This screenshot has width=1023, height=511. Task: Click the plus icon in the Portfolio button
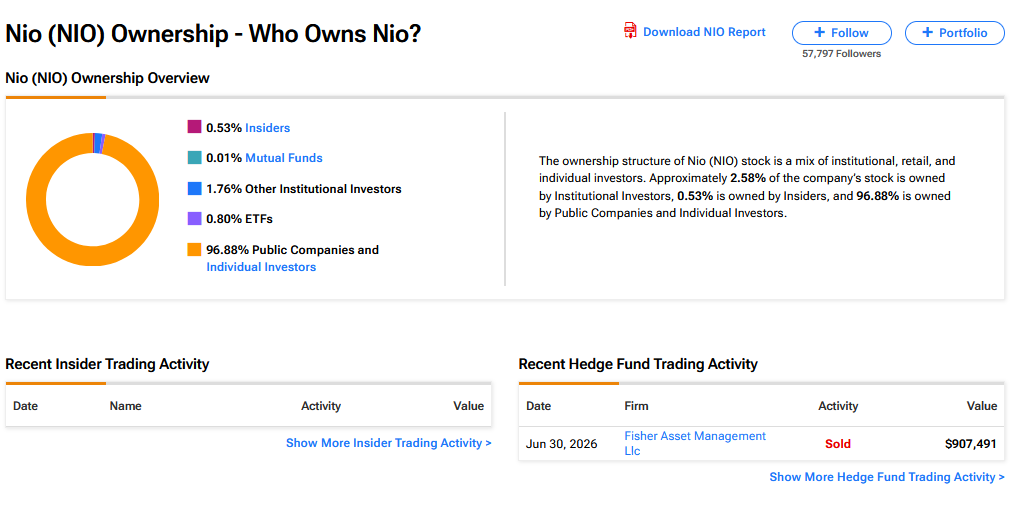(x=928, y=33)
